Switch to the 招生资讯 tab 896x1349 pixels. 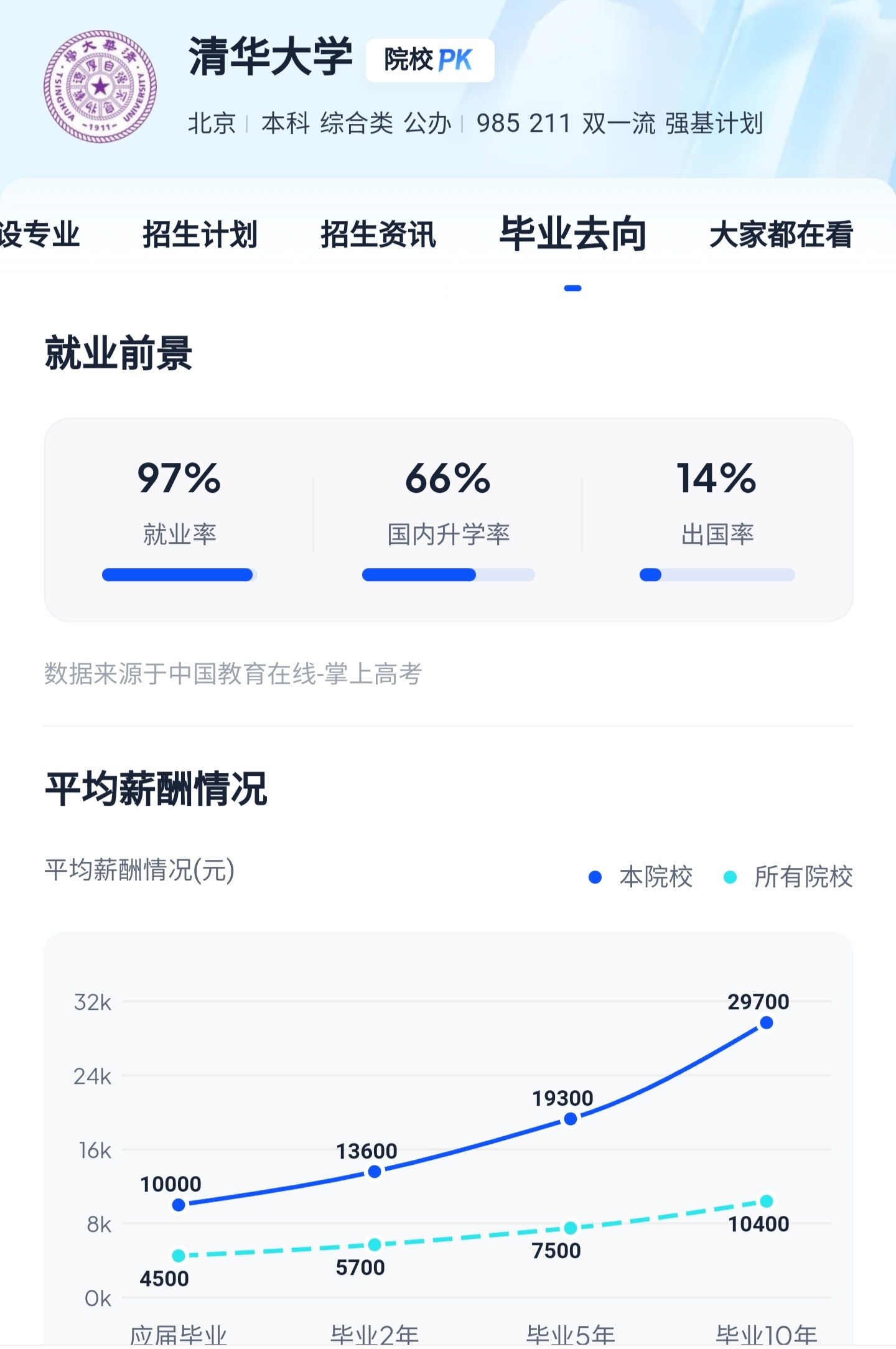coord(378,235)
